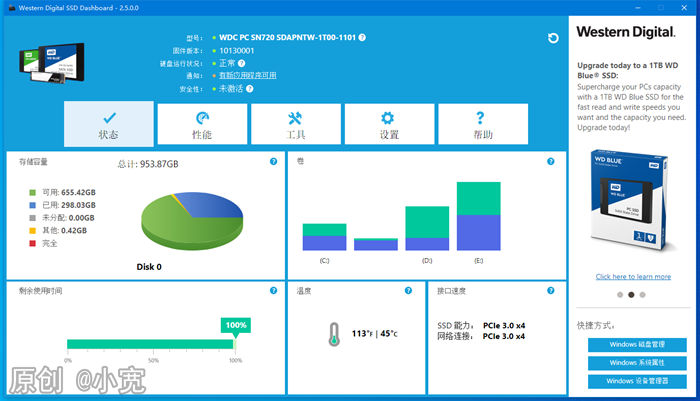Click help icon in storage capacity panel

(274, 162)
